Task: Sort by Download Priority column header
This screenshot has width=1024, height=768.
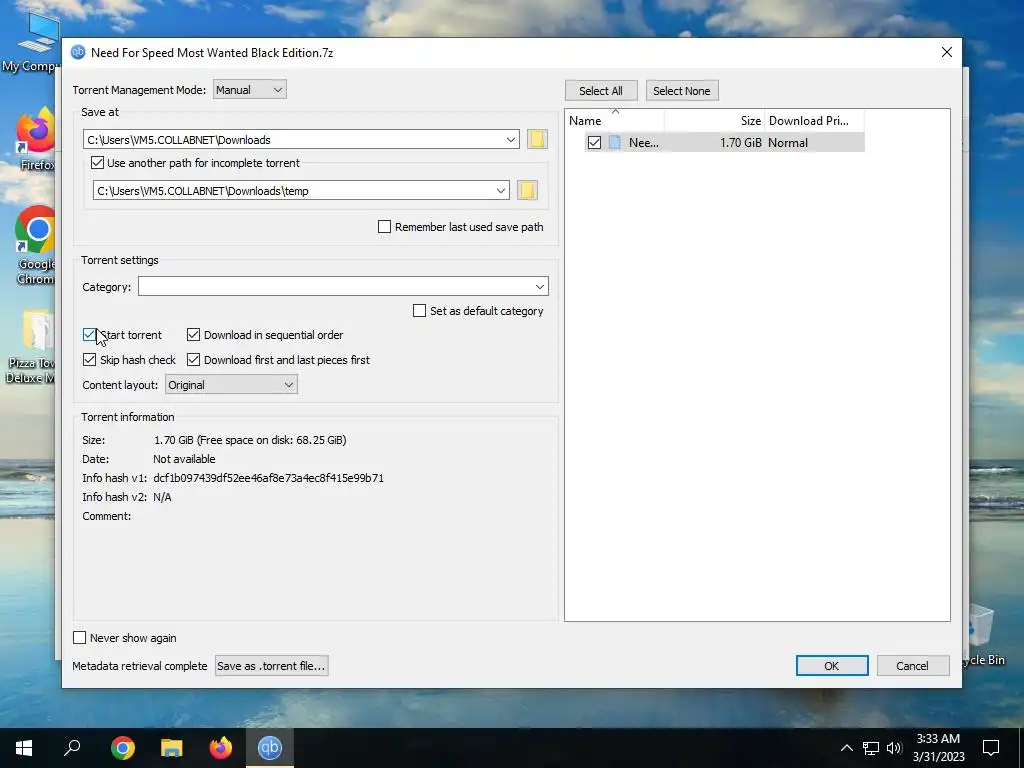Action: click(x=814, y=121)
